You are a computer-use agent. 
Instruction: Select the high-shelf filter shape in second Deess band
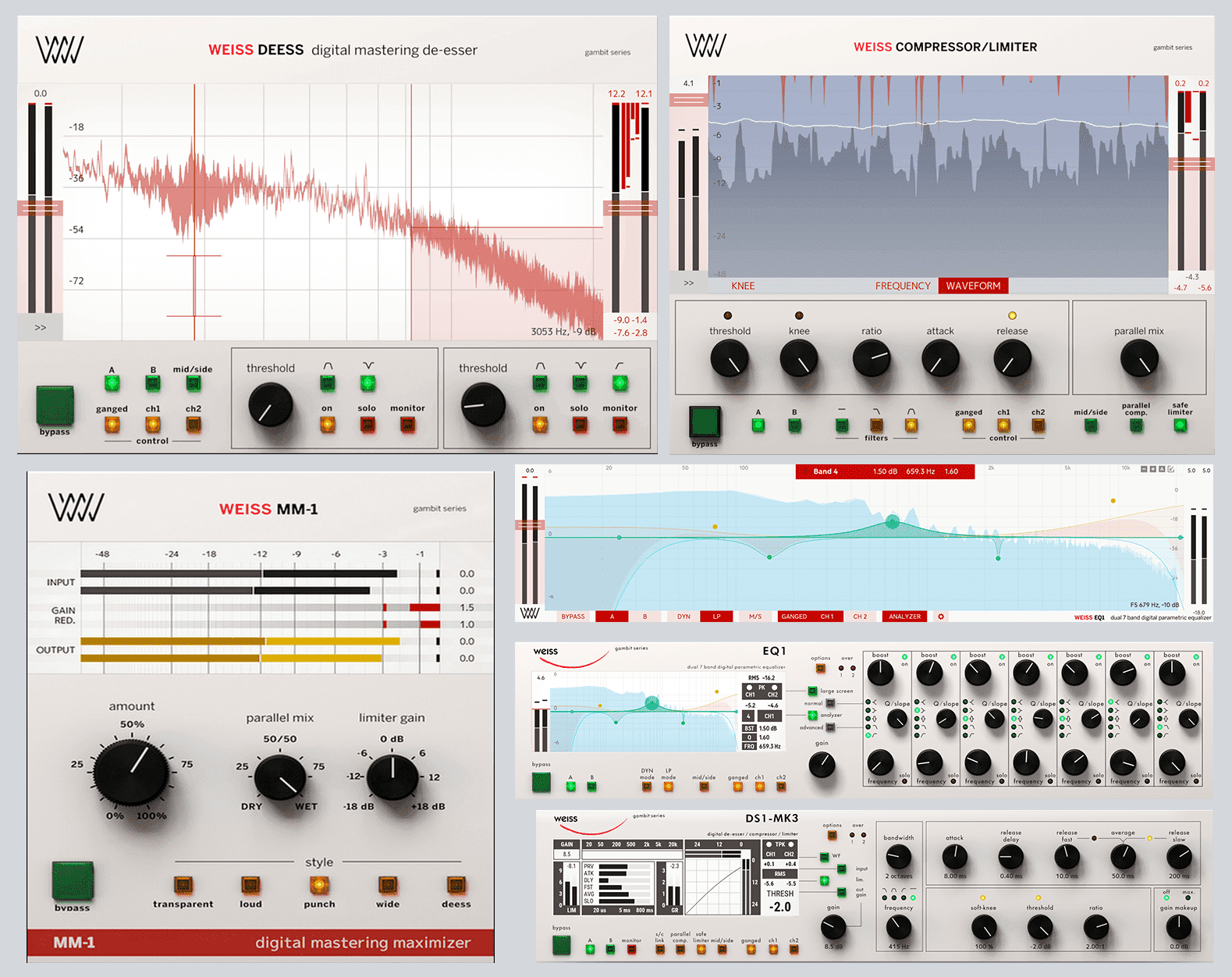[x=620, y=382]
